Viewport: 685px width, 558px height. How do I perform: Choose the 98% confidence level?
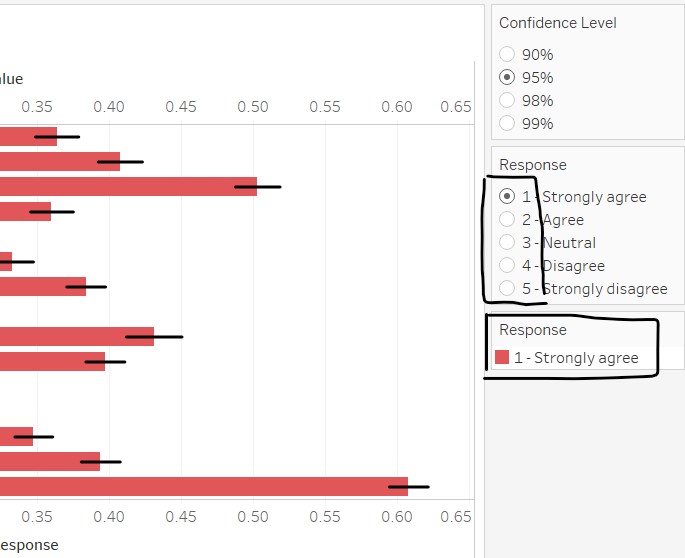pyautogui.click(x=507, y=100)
